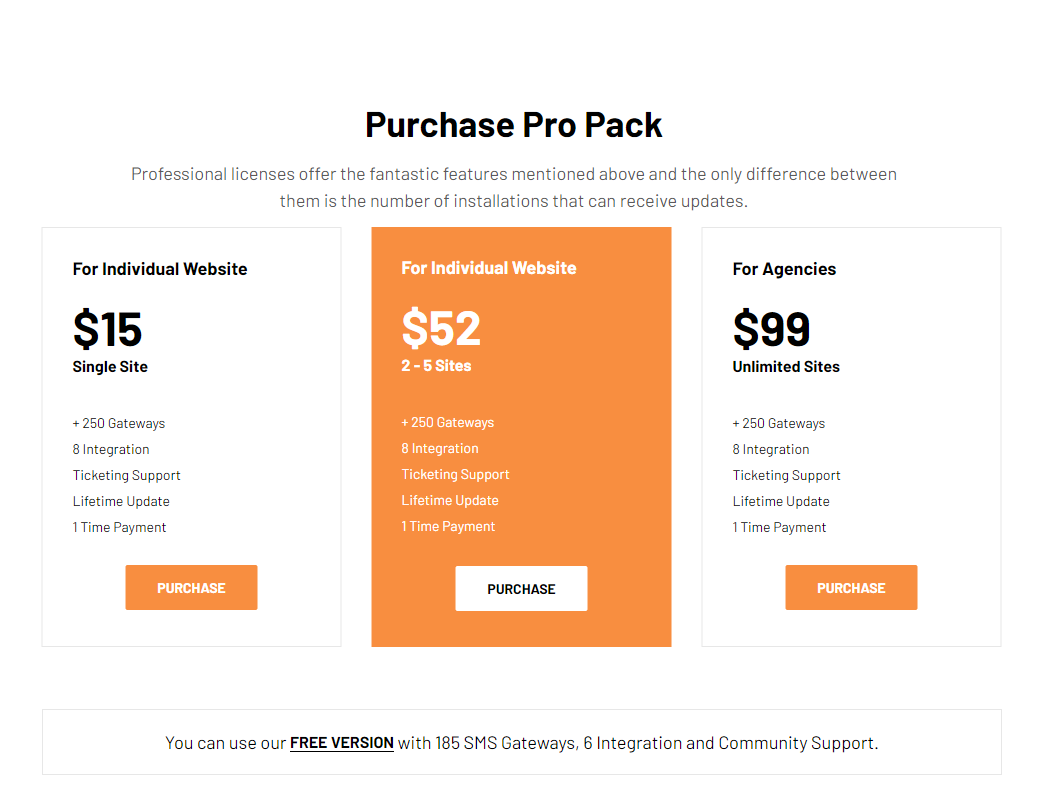Open the FREE VERSION link
Image resolution: width=1049 pixels, height=801 pixels.
pos(342,743)
